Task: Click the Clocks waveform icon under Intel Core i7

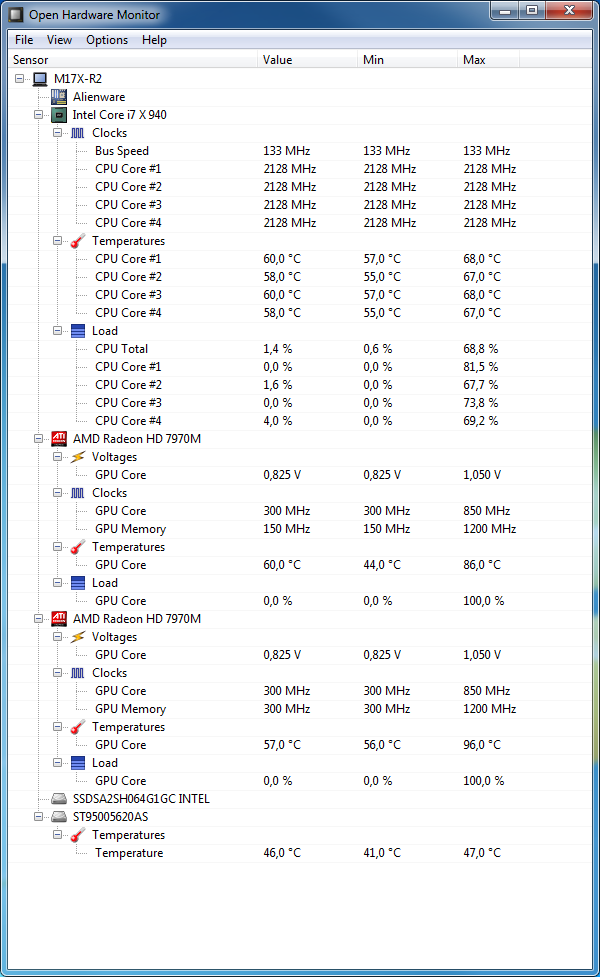Action: pyautogui.click(x=77, y=133)
